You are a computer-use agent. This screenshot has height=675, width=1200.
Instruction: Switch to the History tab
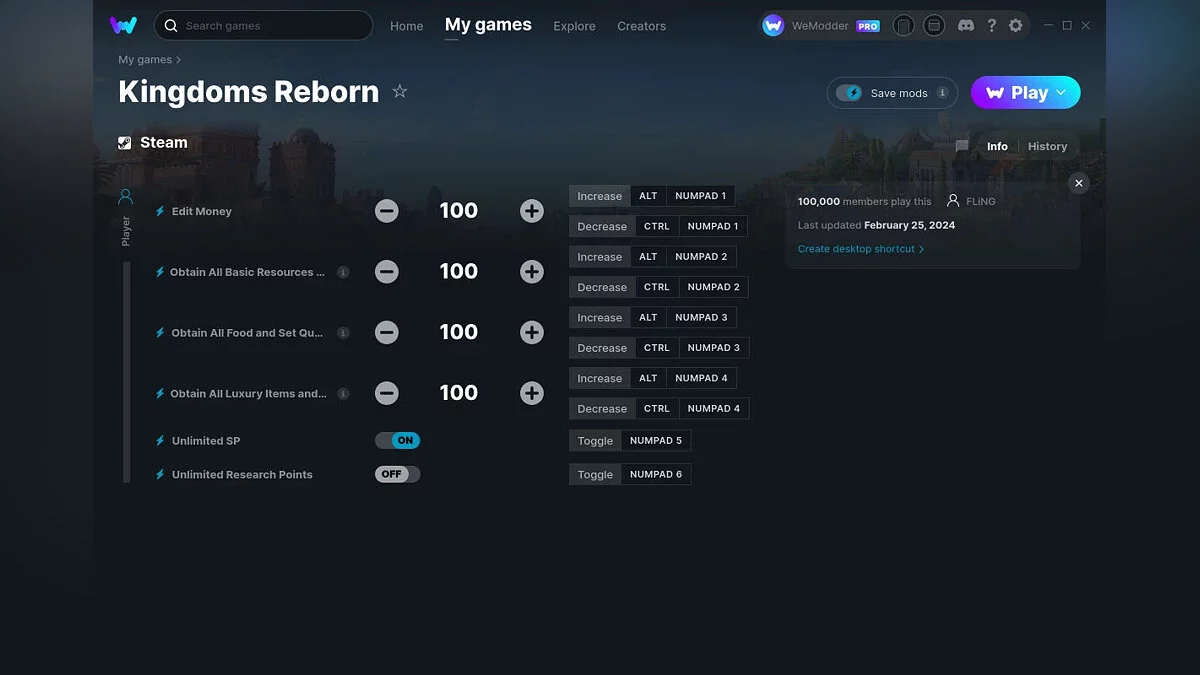pyautogui.click(x=1047, y=146)
